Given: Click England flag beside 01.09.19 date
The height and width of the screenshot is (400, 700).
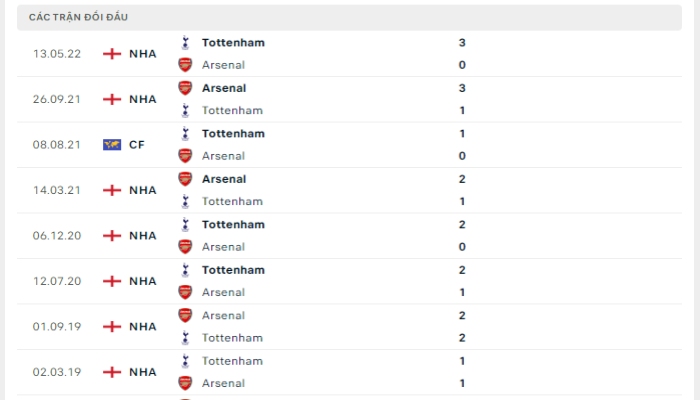Looking at the screenshot, I should point(112,327).
